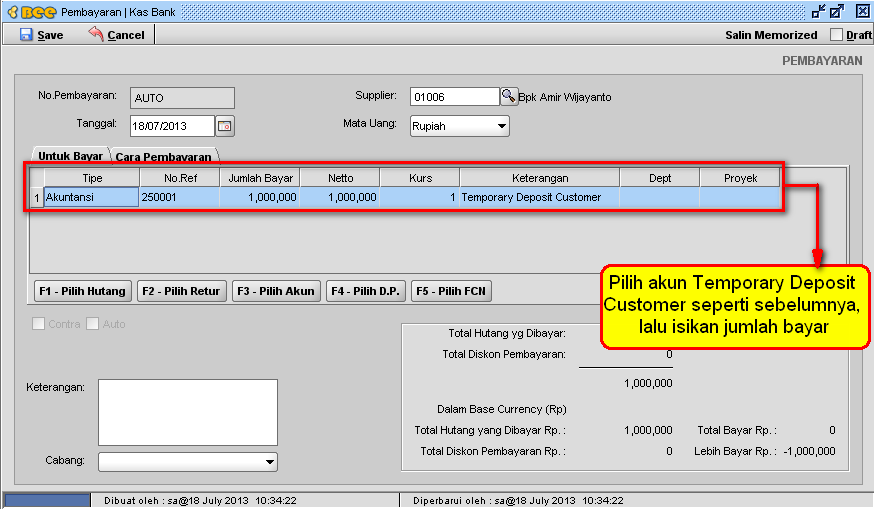874x509 pixels.
Task: Switch to the Cara Pembayaran tab
Action: pos(163,157)
